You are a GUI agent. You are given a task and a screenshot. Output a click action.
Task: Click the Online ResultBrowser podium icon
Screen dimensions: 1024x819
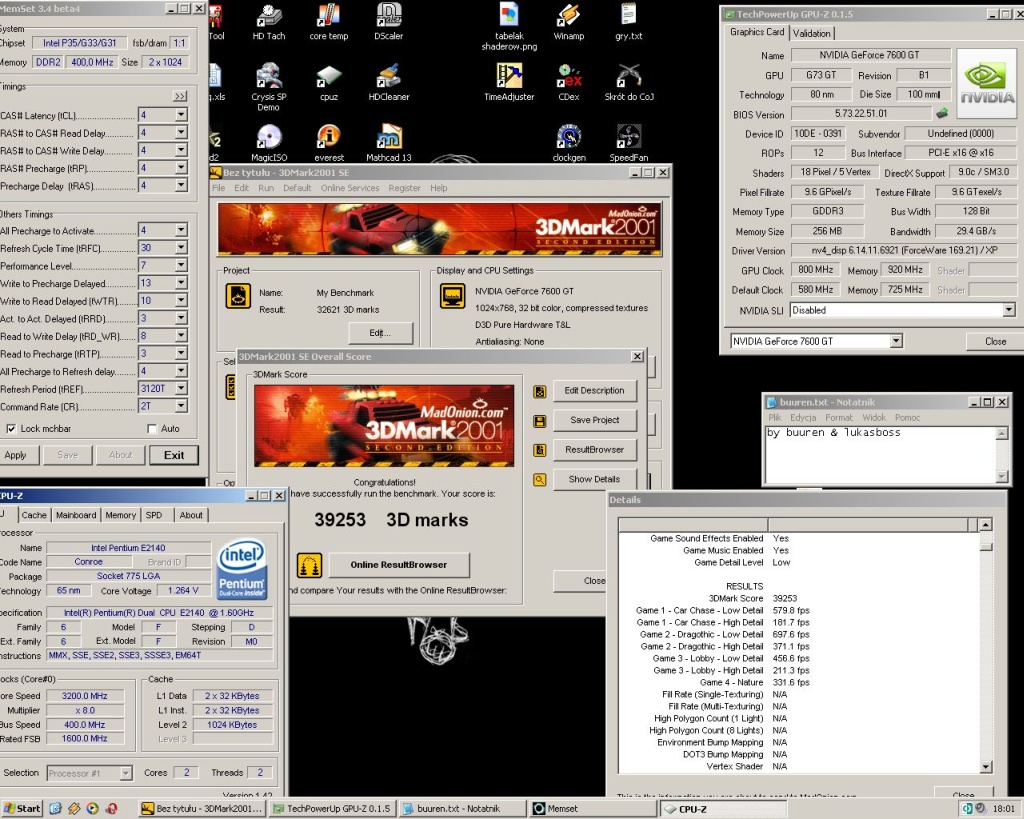[309, 565]
